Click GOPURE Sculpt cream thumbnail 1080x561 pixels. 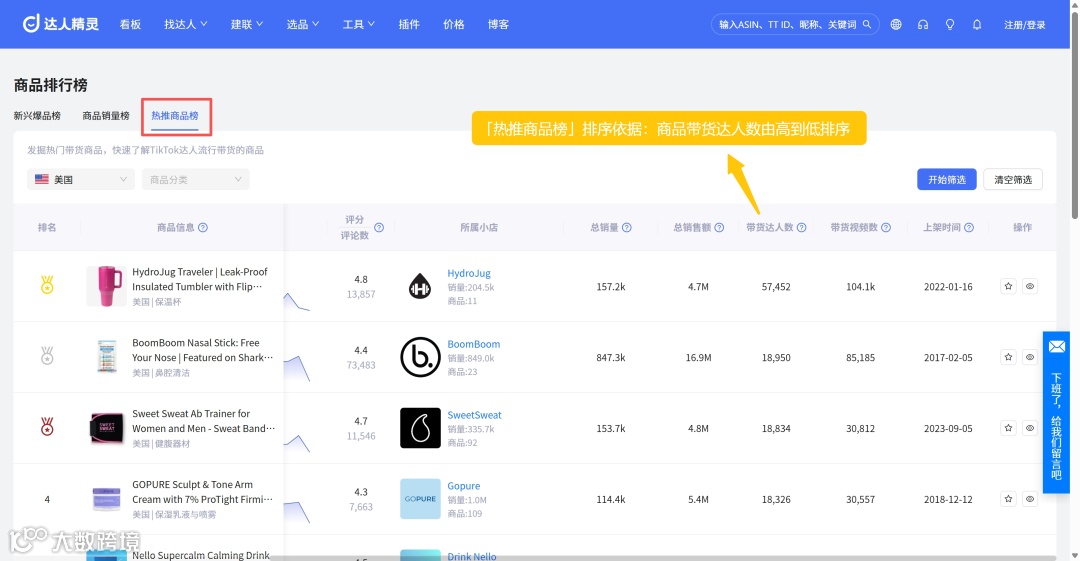106,499
